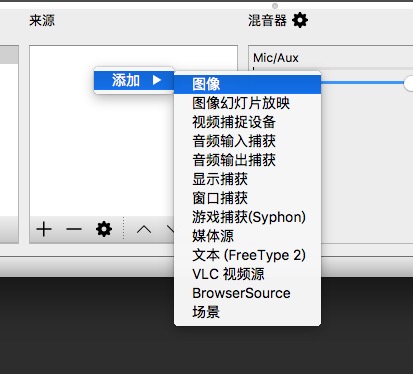Choose VLC 视频源 option
The height and width of the screenshot is (374, 413).
point(247,274)
